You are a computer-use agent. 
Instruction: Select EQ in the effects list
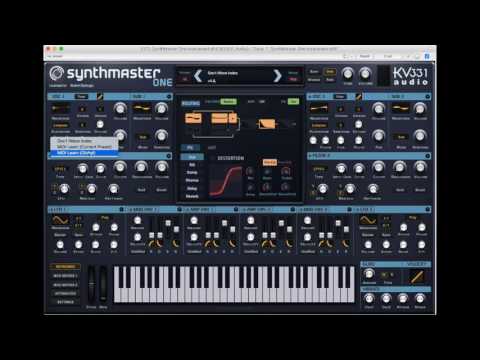(192, 165)
